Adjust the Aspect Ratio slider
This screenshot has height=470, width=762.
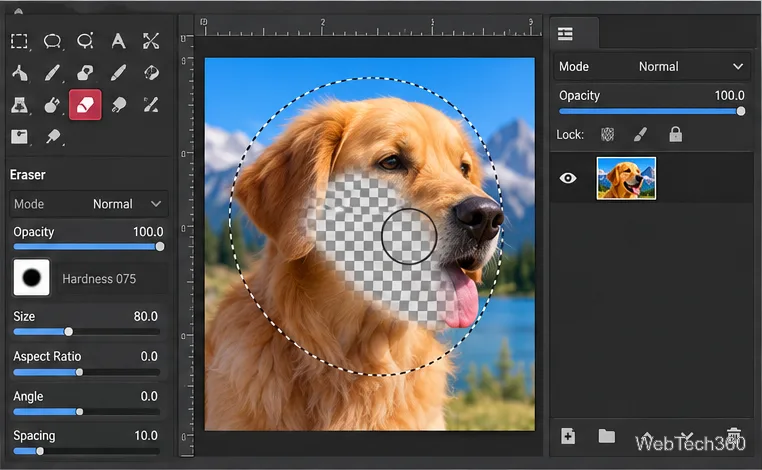tap(87, 372)
